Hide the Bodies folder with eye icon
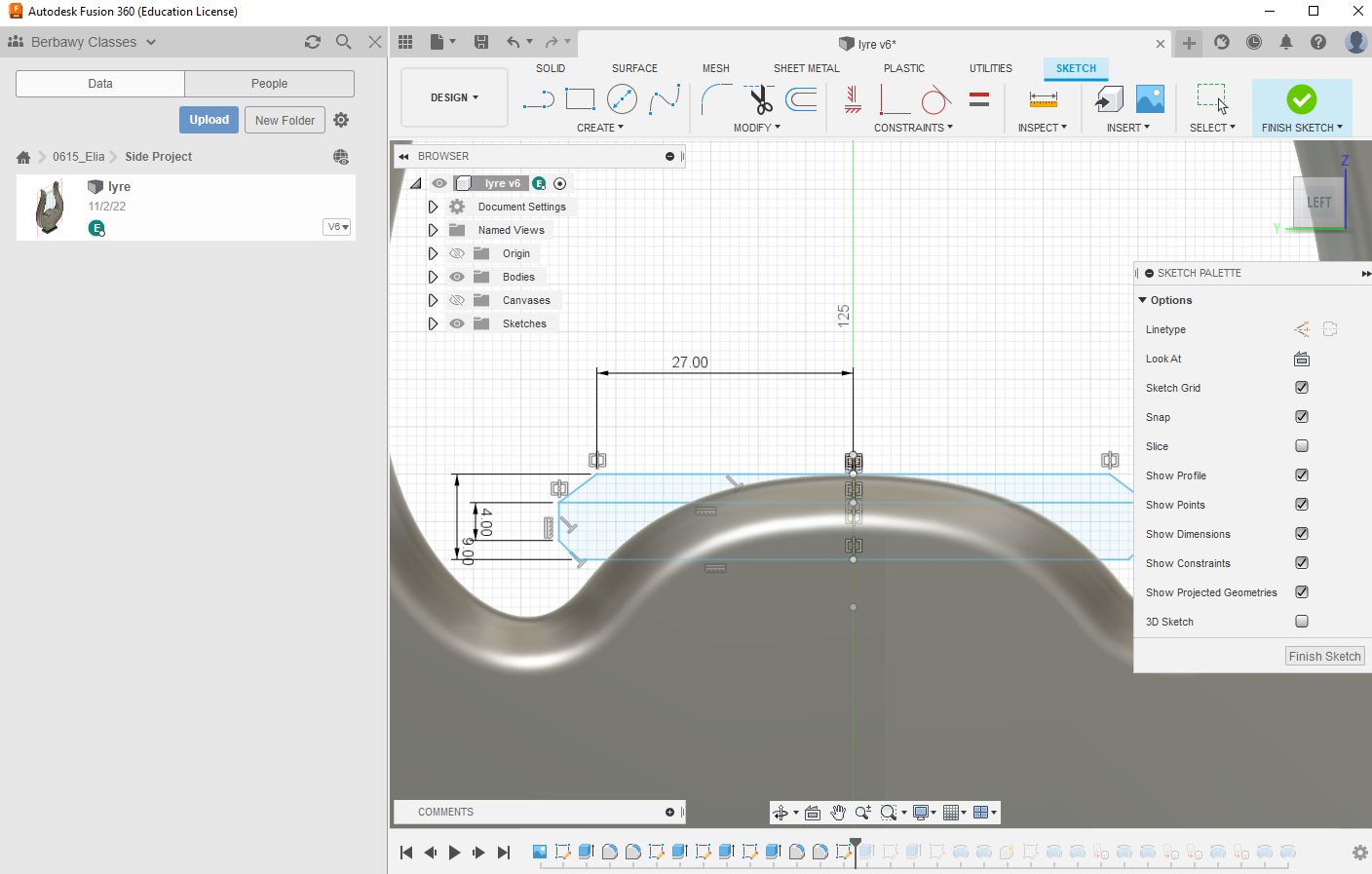This screenshot has width=1372, height=874. coord(457,277)
